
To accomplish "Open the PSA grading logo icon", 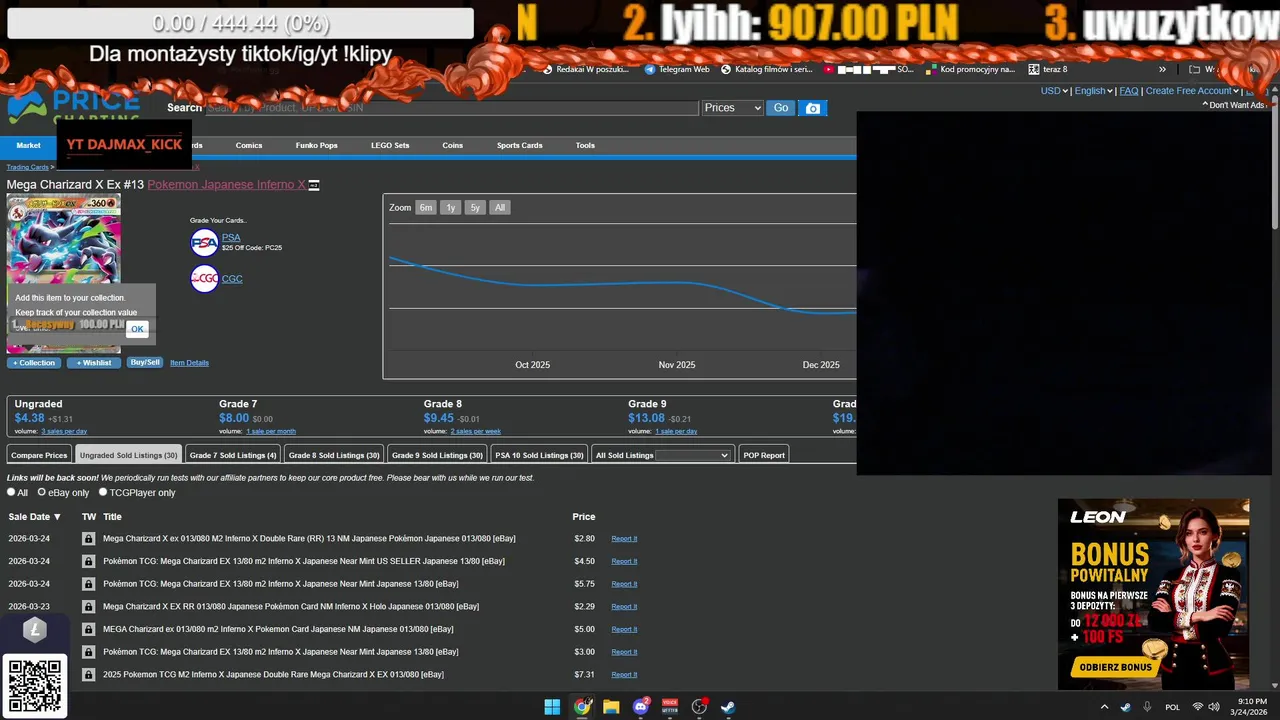I will point(204,243).
